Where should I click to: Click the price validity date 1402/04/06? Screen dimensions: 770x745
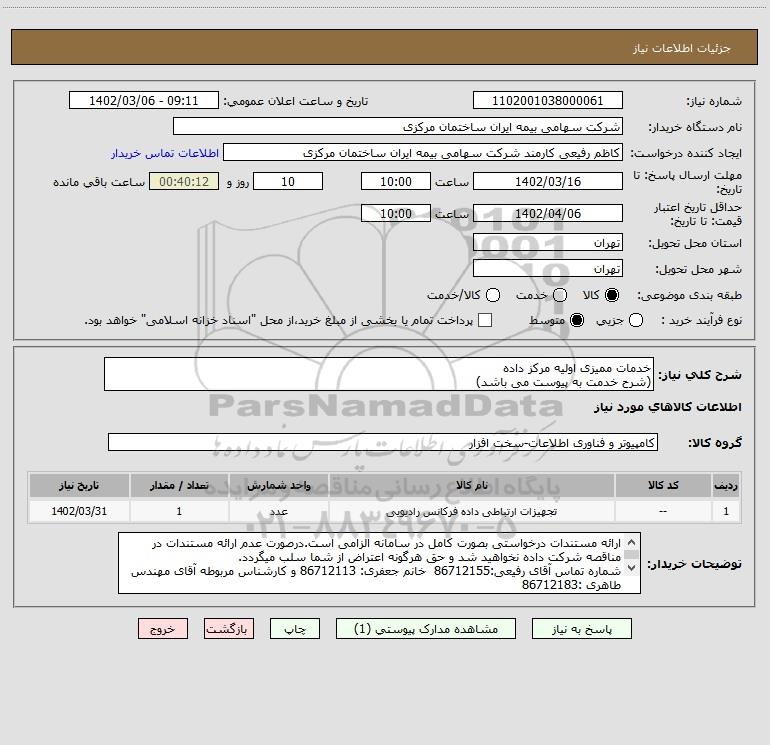coord(548,213)
